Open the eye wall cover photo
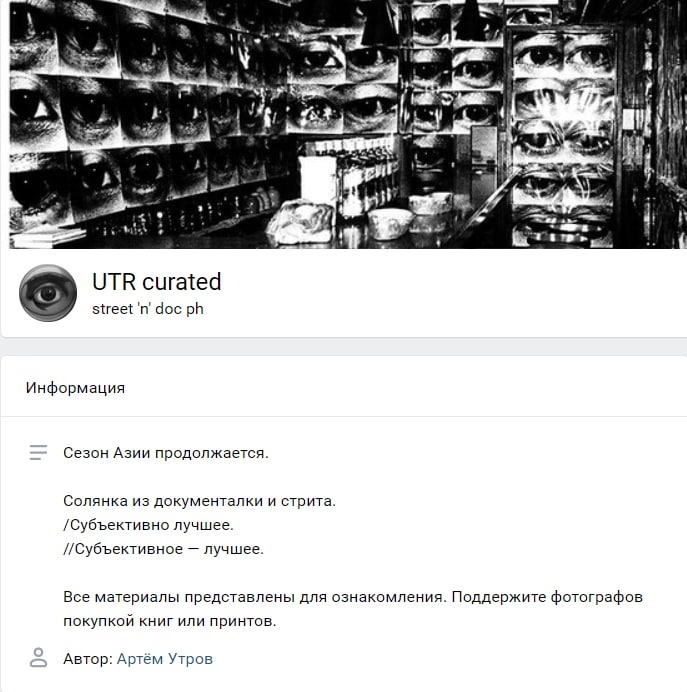This screenshot has height=692, width=687. click(x=348, y=124)
